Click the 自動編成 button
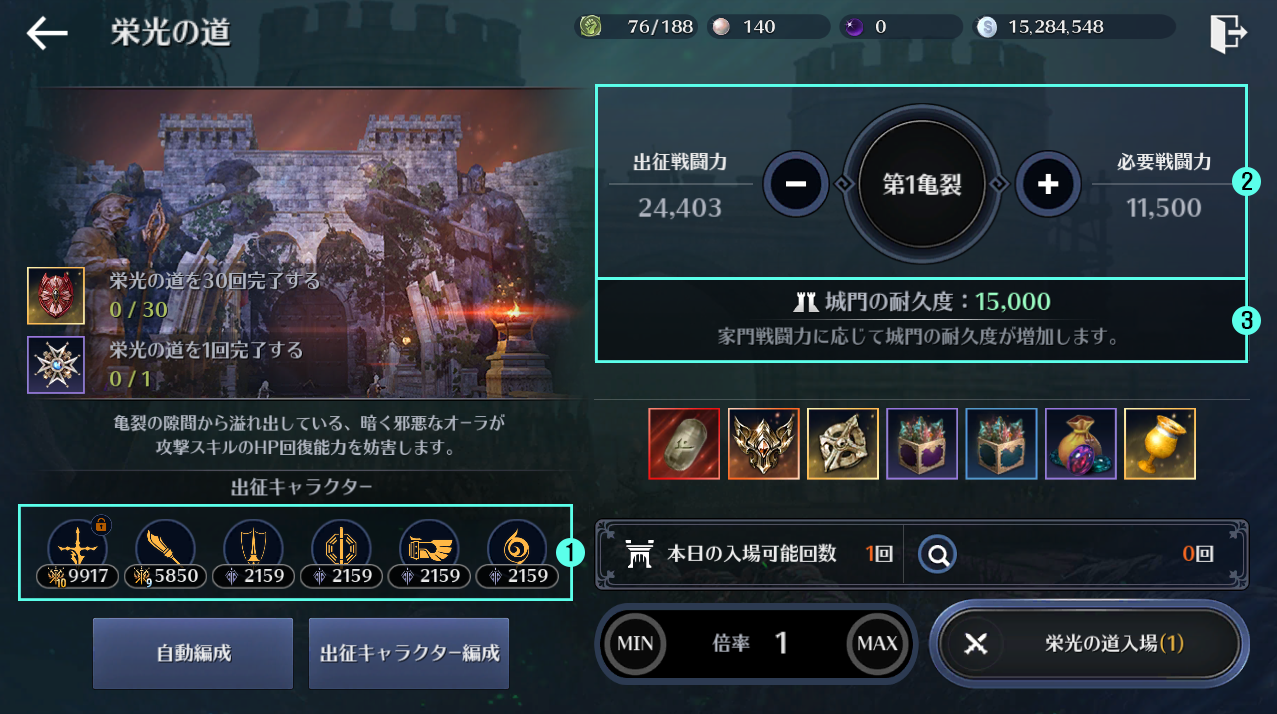 point(193,653)
